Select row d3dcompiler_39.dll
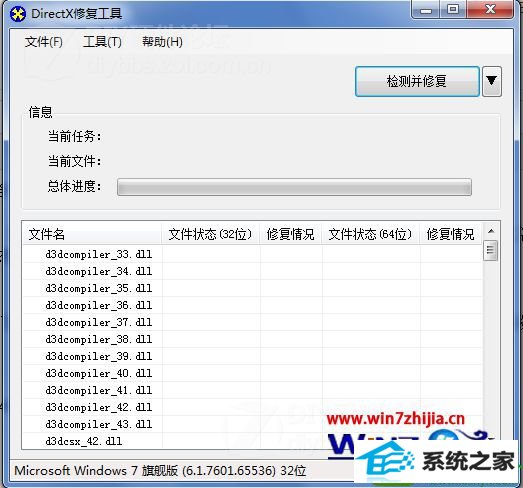The image size is (523, 488). pyautogui.click(x=252, y=356)
